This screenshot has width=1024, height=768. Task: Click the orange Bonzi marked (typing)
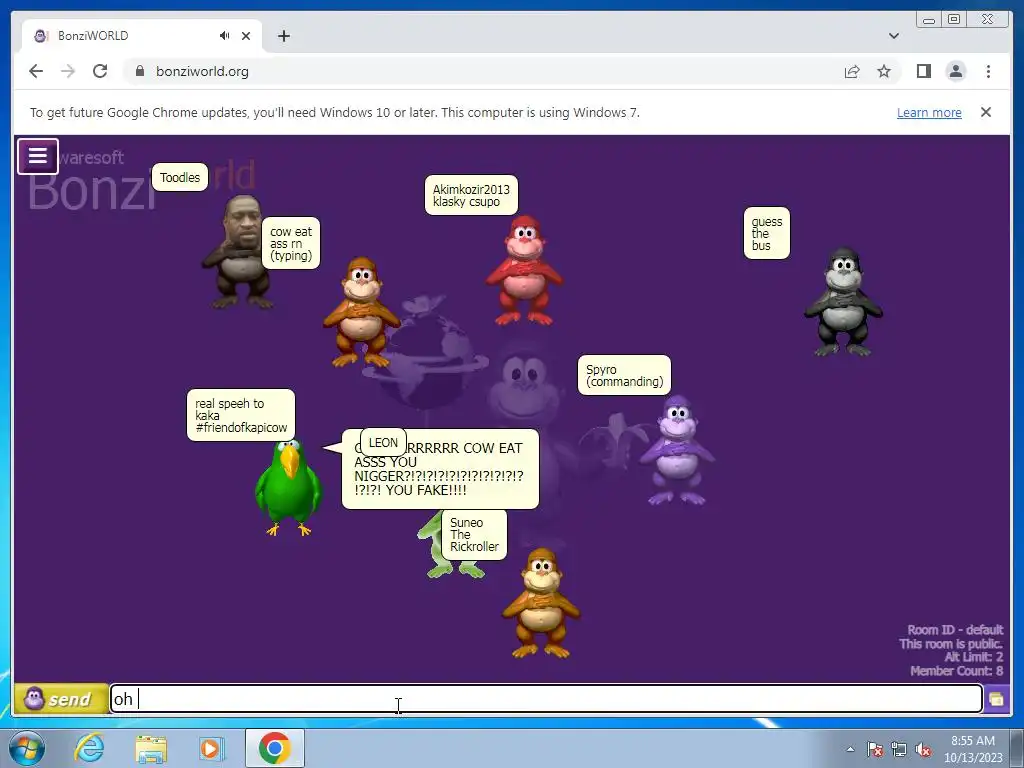[x=361, y=312]
